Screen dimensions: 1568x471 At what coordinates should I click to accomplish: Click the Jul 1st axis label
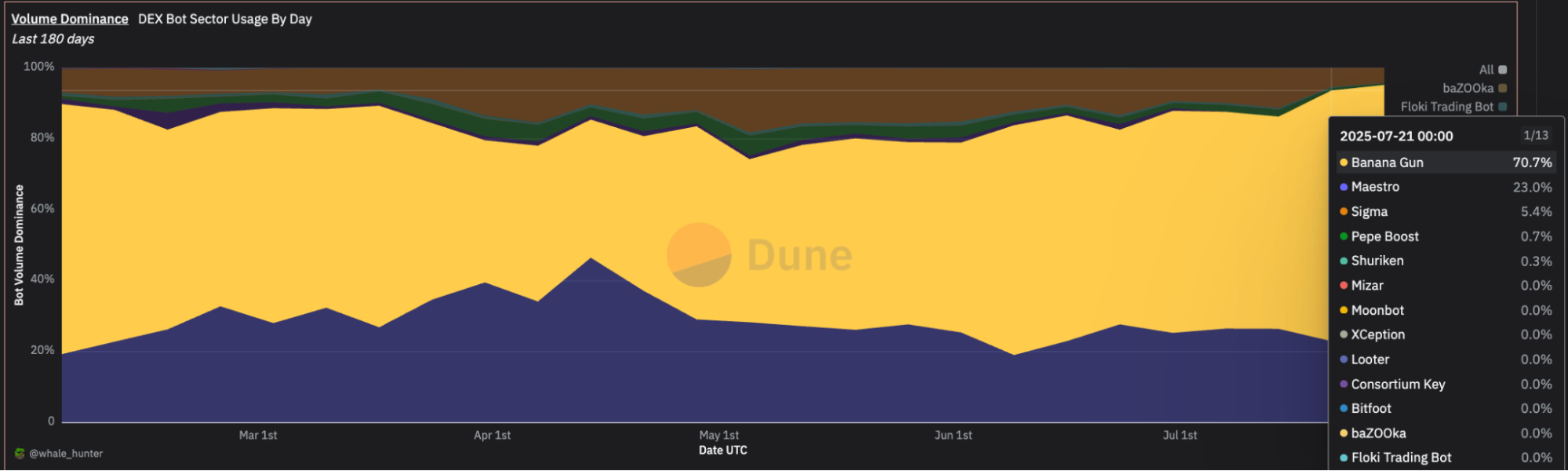pos(1180,435)
